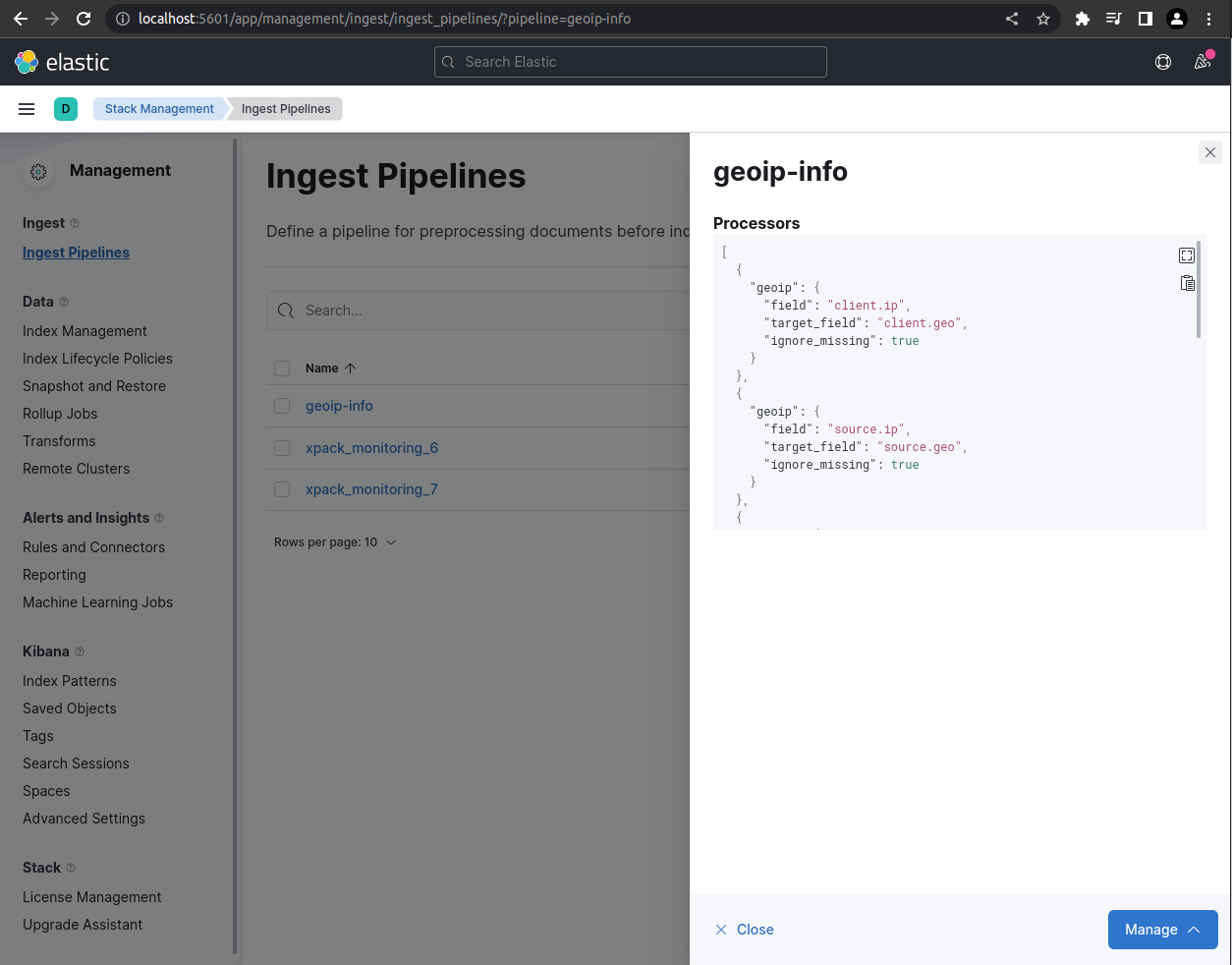
Task: Click the geoip-info pipeline link
Action: (x=339, y=406)
